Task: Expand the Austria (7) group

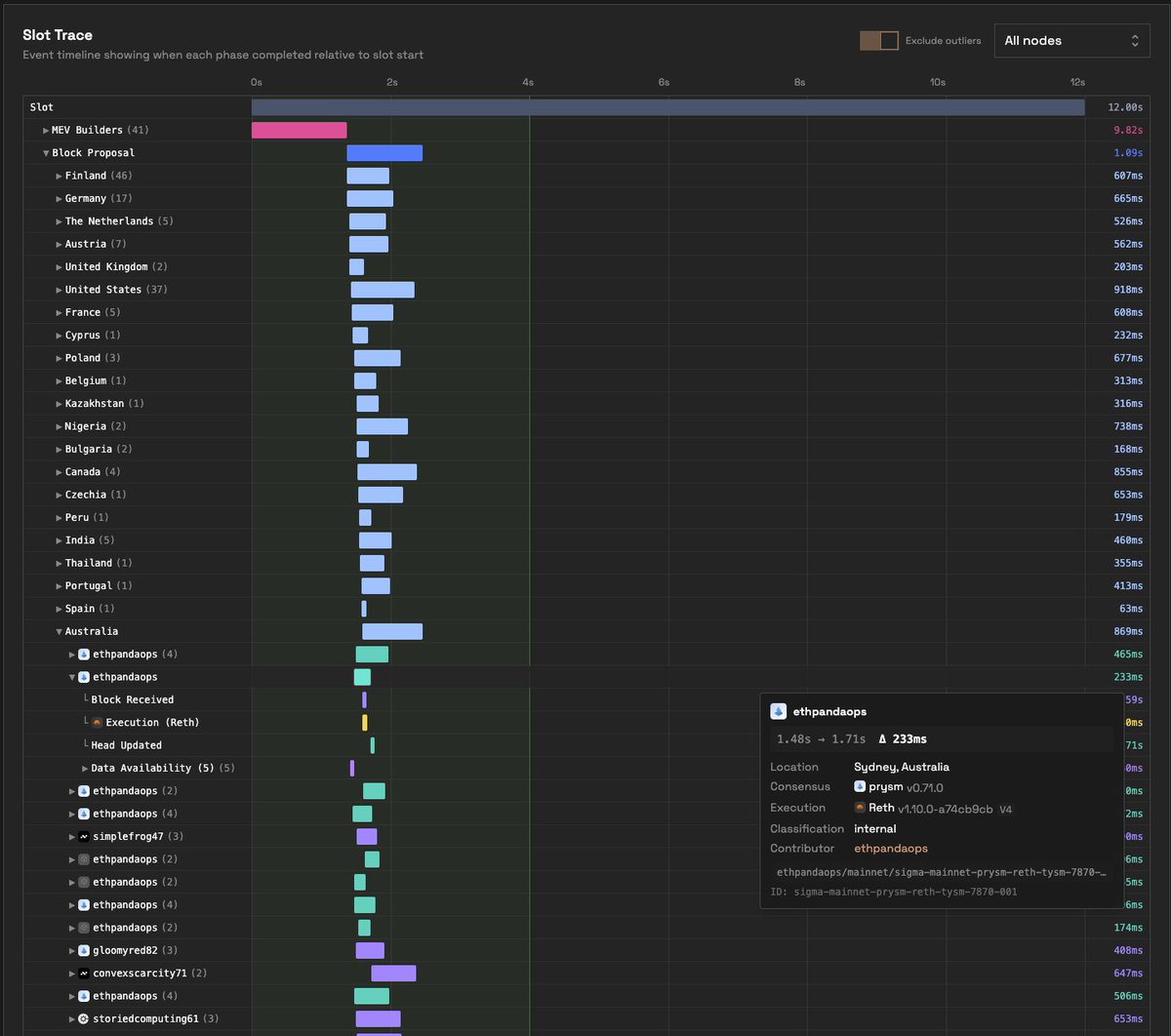Action: click(59, 244)
